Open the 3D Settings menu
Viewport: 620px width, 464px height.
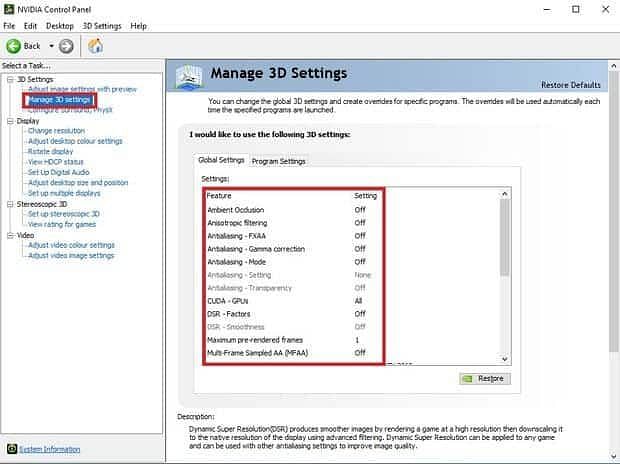(x=102, y=26)
